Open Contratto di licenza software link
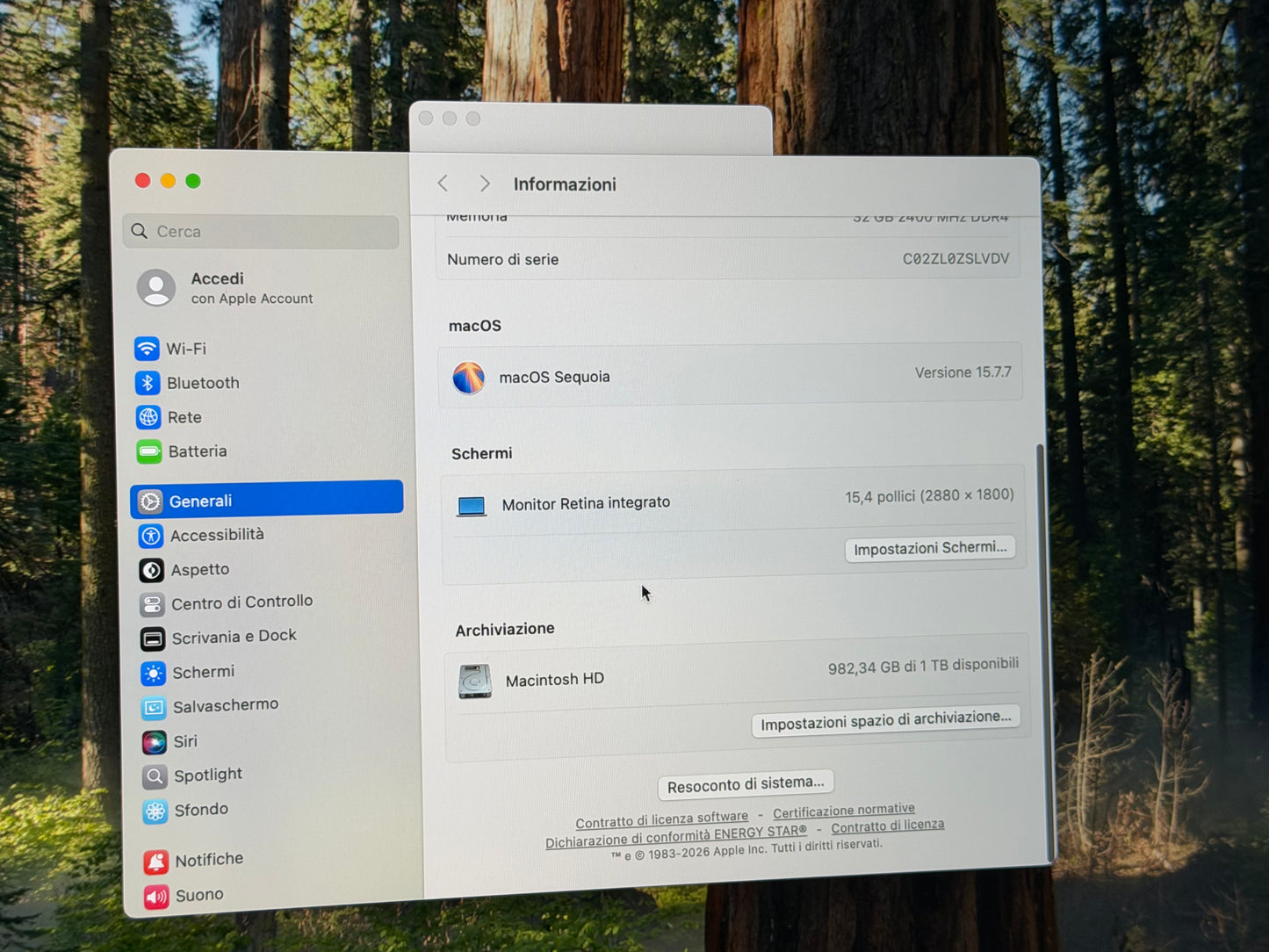Image resolution: width=1269 pixels, height=952 pixels. coord(662,820)
